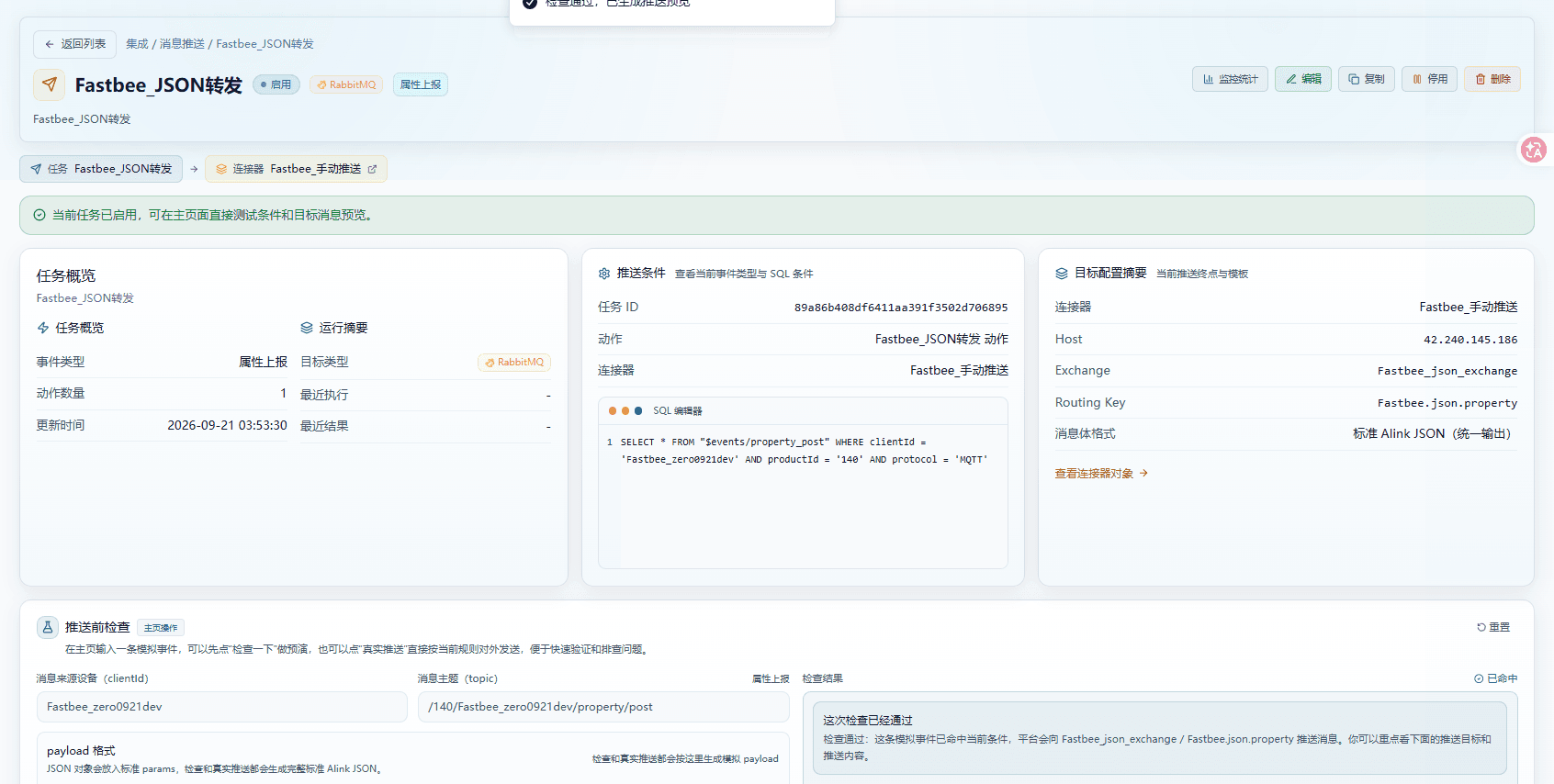
Task: Open the 查看连接器对象 link
Action: pos(1101,474)
